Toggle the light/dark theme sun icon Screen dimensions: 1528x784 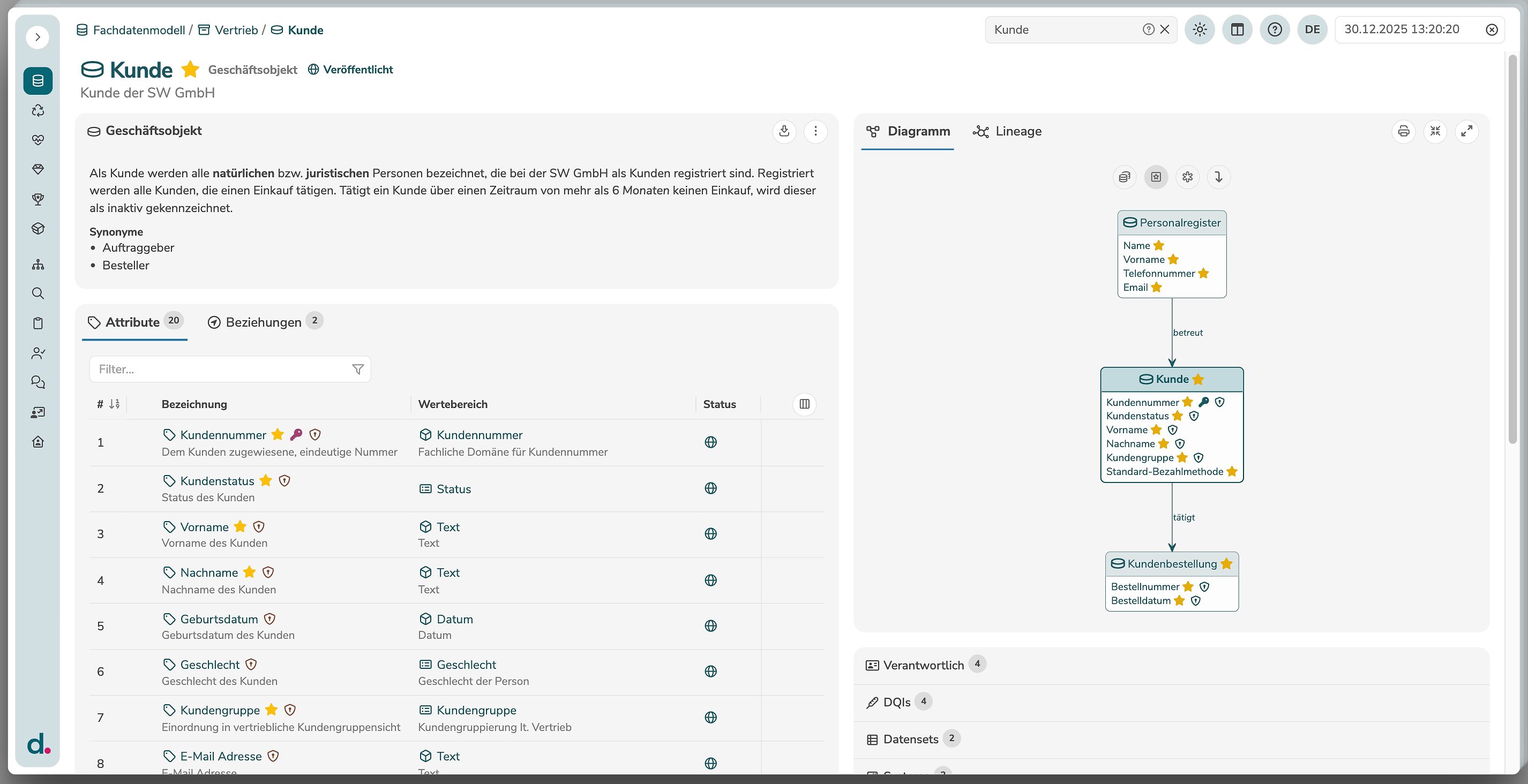pyautogui.click(x=1200, y=29)
